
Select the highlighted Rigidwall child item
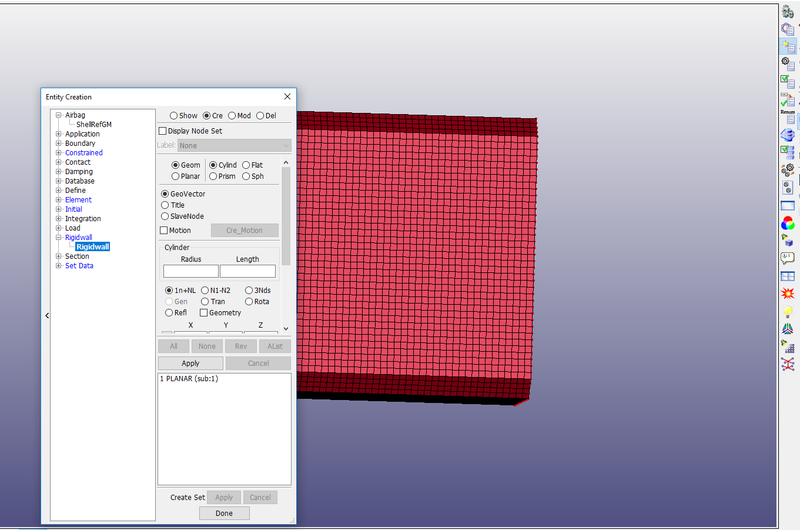92,247
